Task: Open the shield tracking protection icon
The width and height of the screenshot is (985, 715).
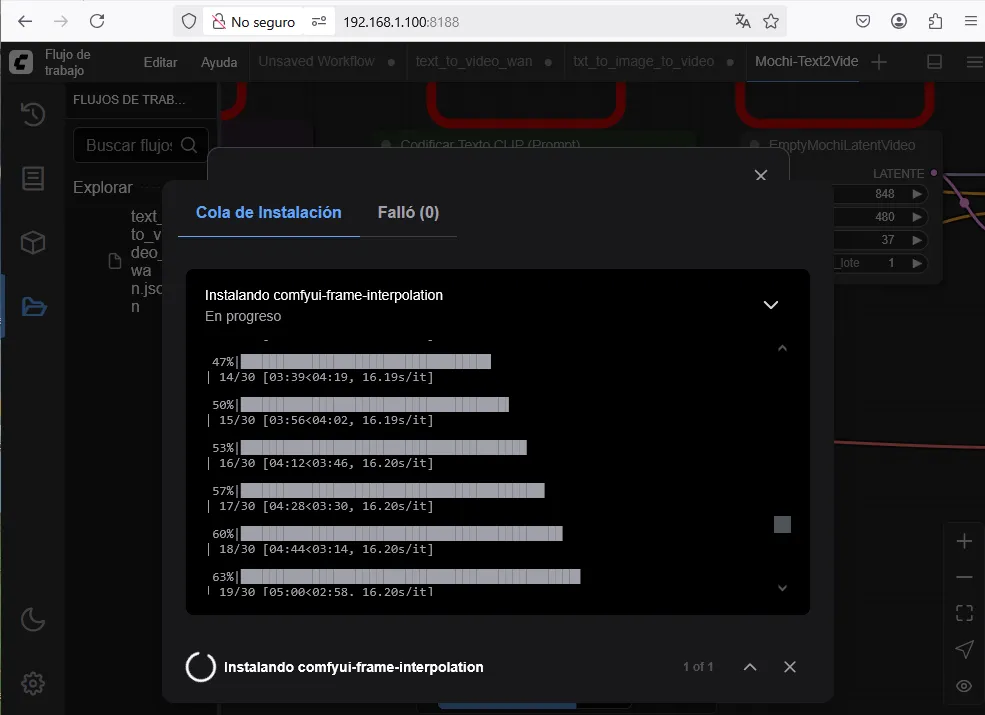Action: click(x=188, y=21)
